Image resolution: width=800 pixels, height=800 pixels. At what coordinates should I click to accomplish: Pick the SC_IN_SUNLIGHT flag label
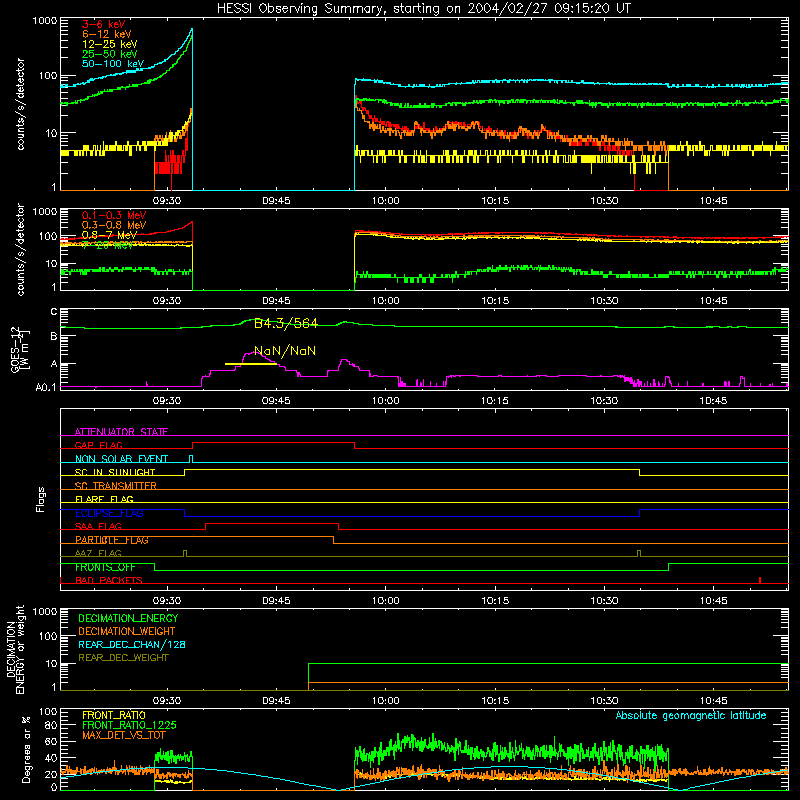pyautogui.click(x=115, y=472)
